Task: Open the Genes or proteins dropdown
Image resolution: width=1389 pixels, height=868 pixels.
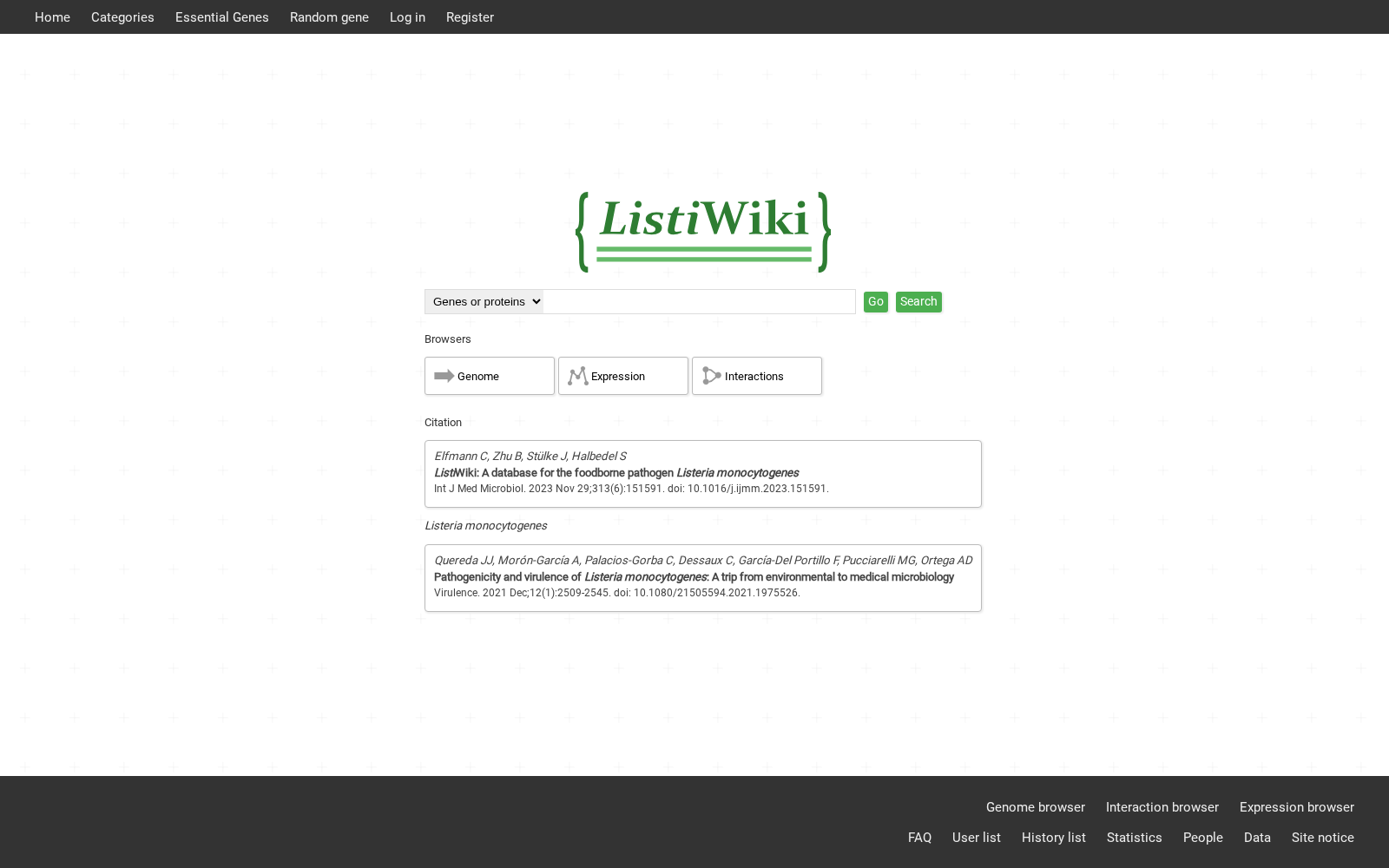Action: (484, 302)
